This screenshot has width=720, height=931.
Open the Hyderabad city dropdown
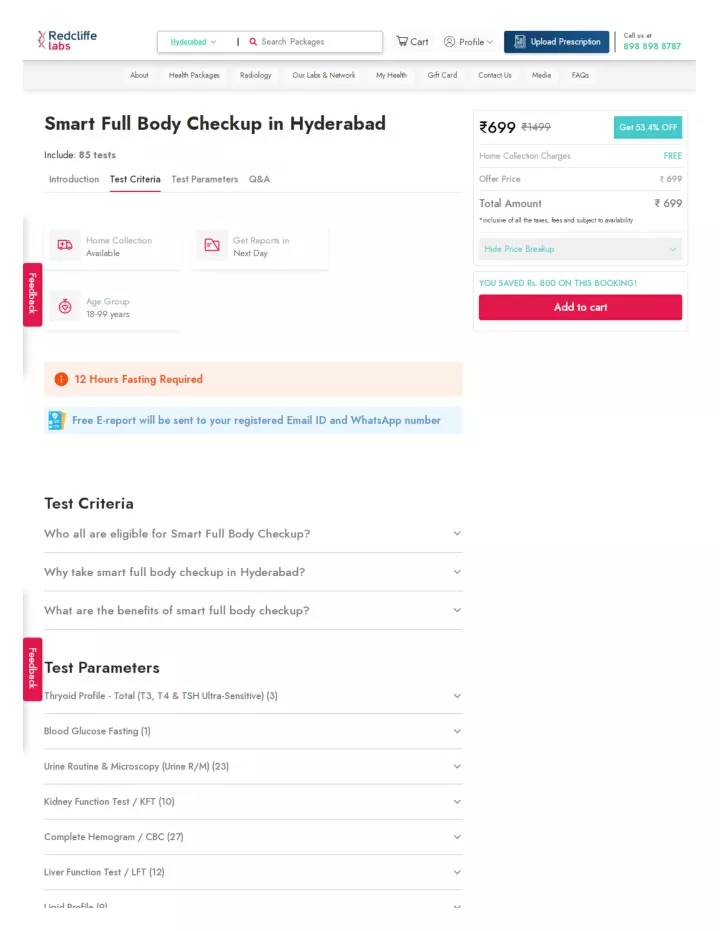pyautogui.click(x=193, y=42)
